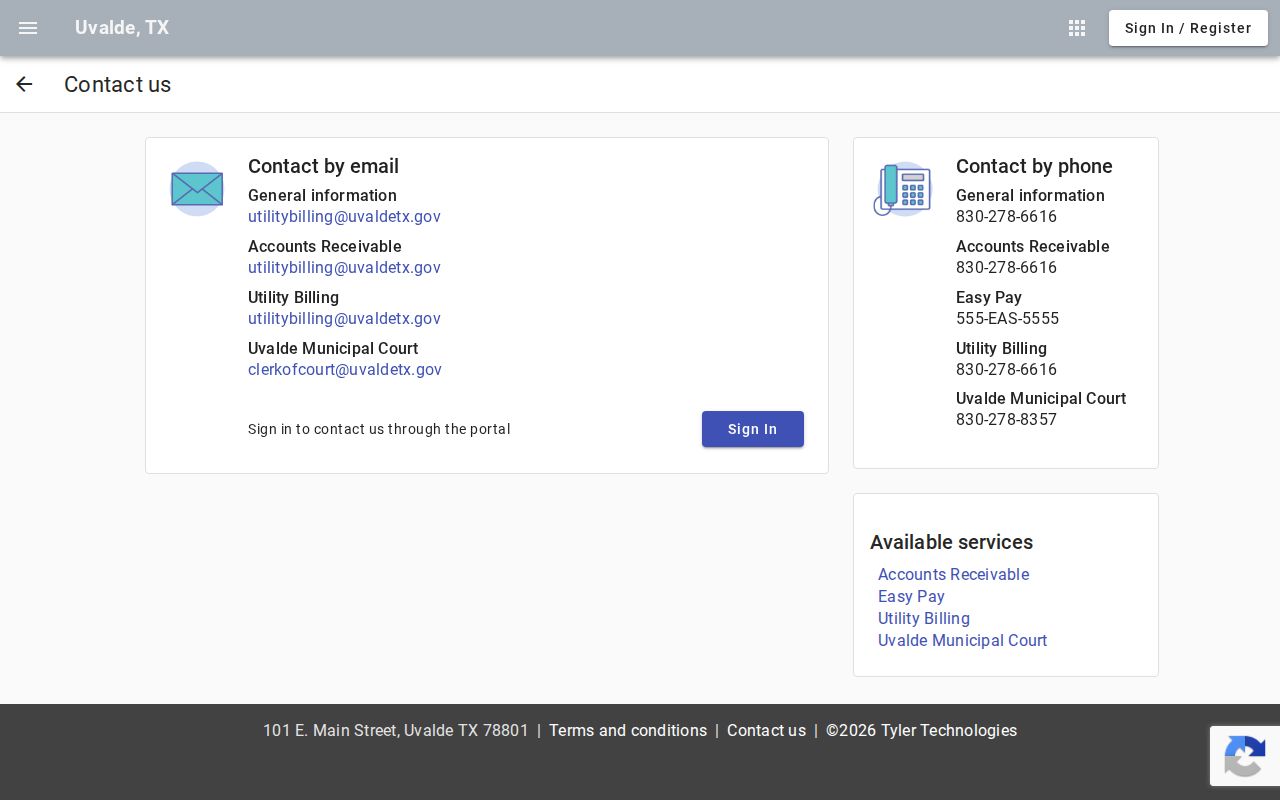Email Accounts Receivable utilitybilling address
Screen dimensions: 1280x800
[x=344, y=268]
